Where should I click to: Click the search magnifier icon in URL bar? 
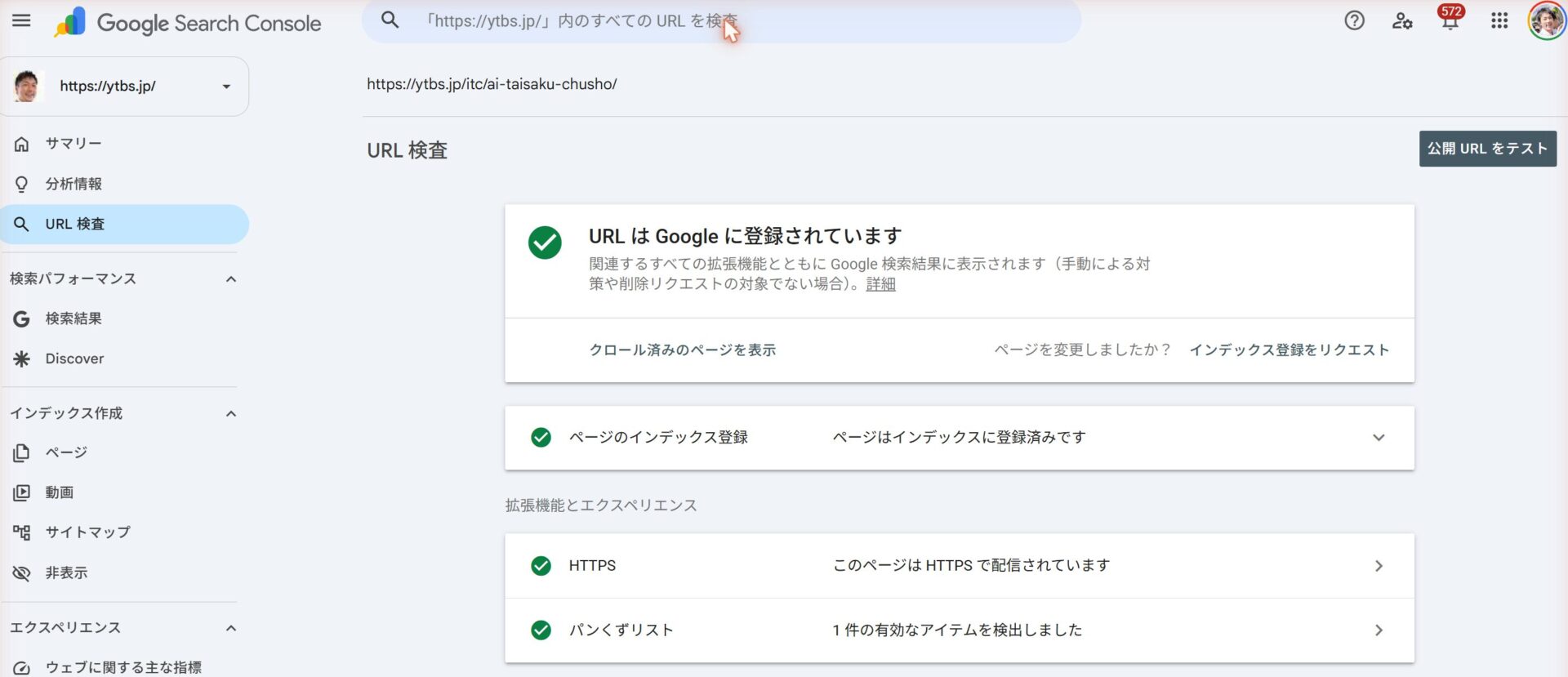click(x=390, y=20)
